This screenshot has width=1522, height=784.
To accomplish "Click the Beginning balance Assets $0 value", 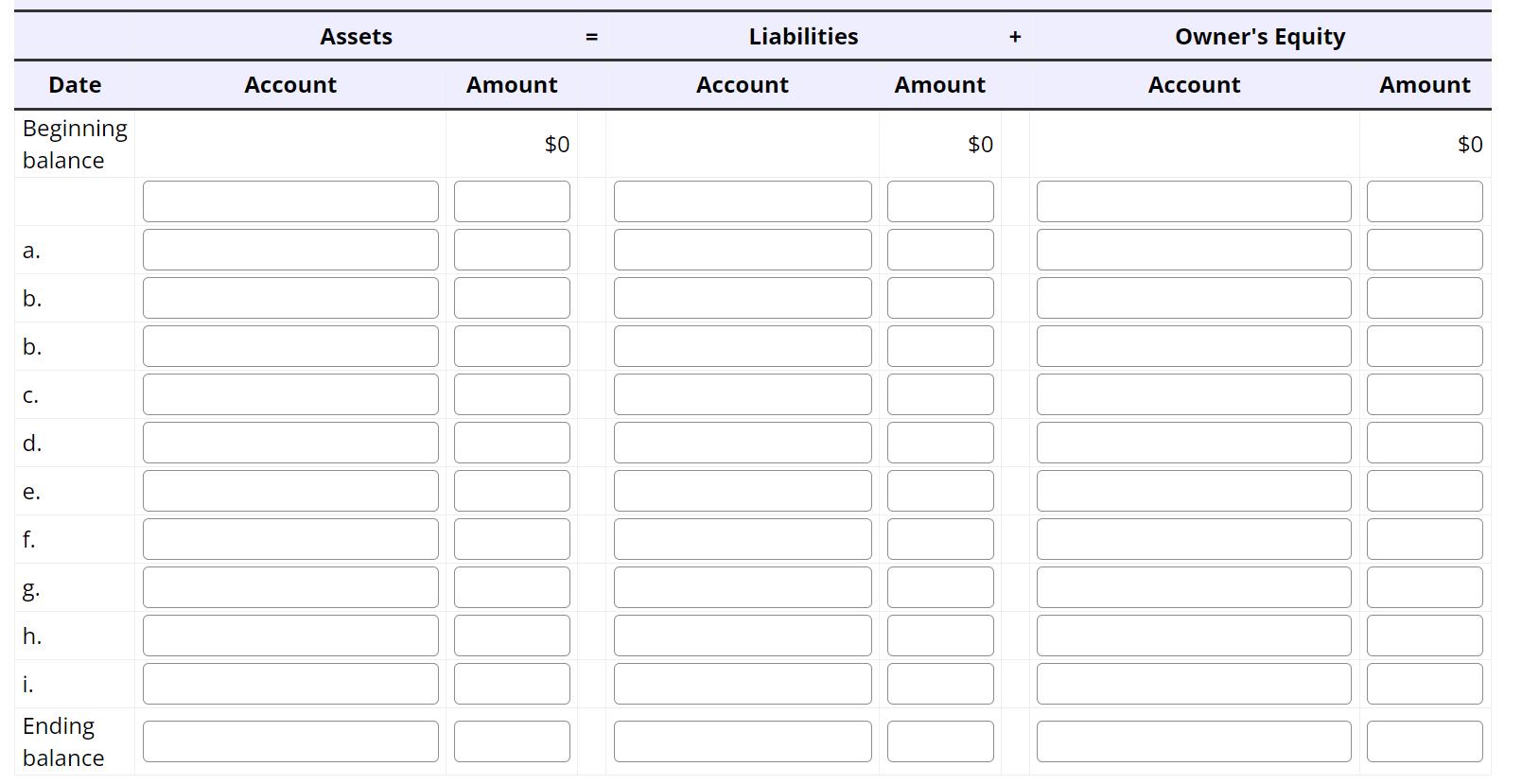I will pos(556,145).
